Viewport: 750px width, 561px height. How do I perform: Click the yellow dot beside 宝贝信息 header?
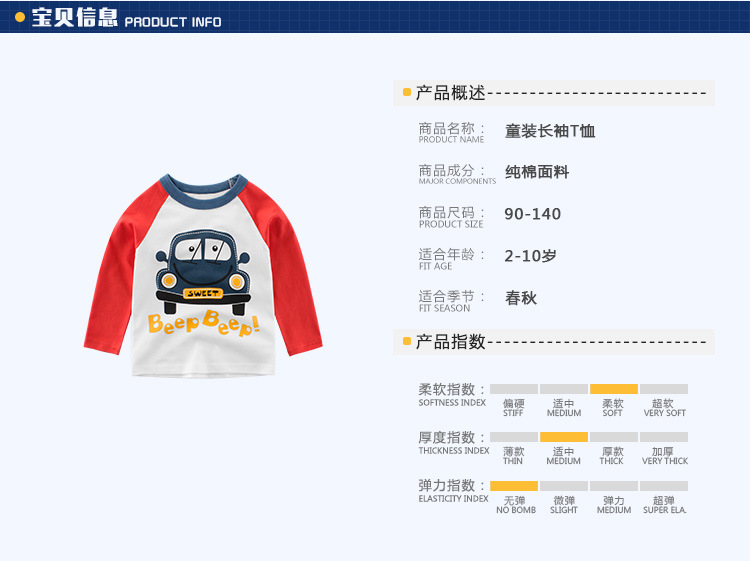(20, 18)
